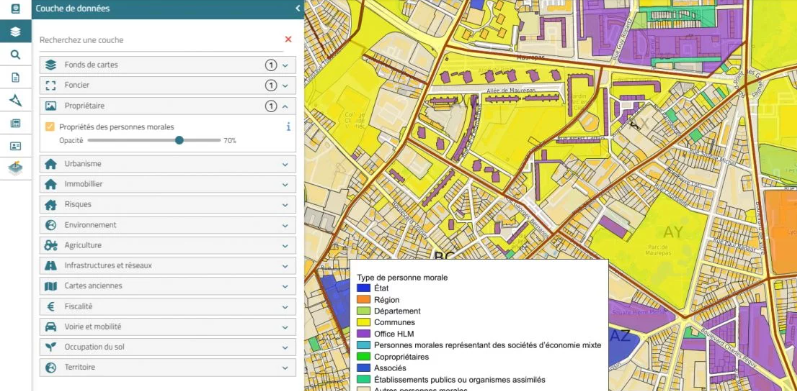Click the Associés legend label
The image size is (797, 391).
tap(390, 368)
